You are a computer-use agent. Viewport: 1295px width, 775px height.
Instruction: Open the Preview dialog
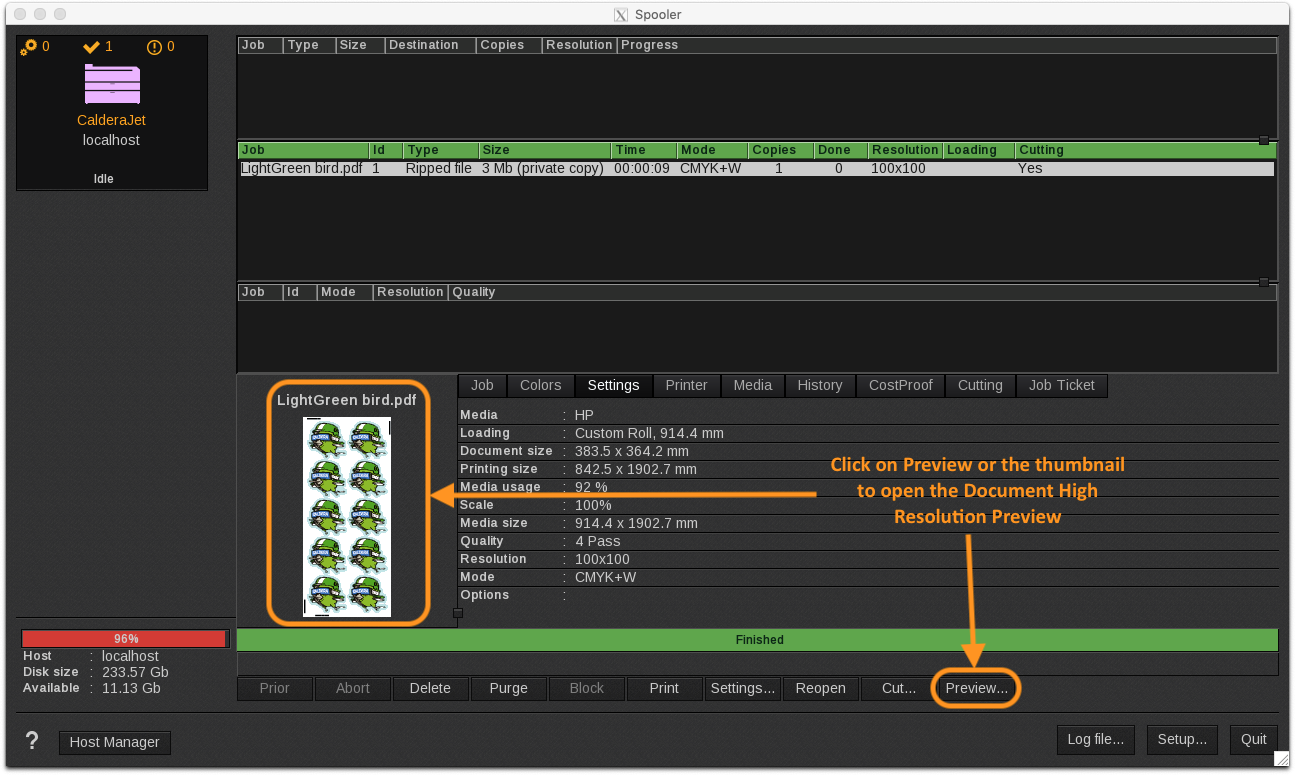pos(975,688)
